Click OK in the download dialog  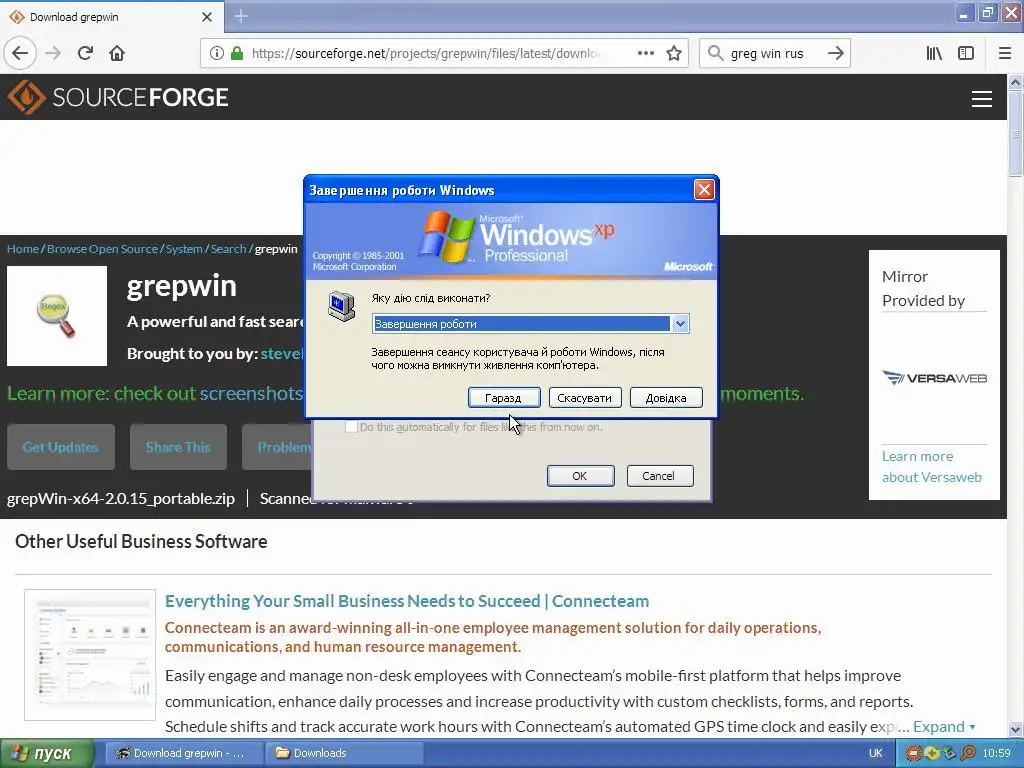(580, 476)
